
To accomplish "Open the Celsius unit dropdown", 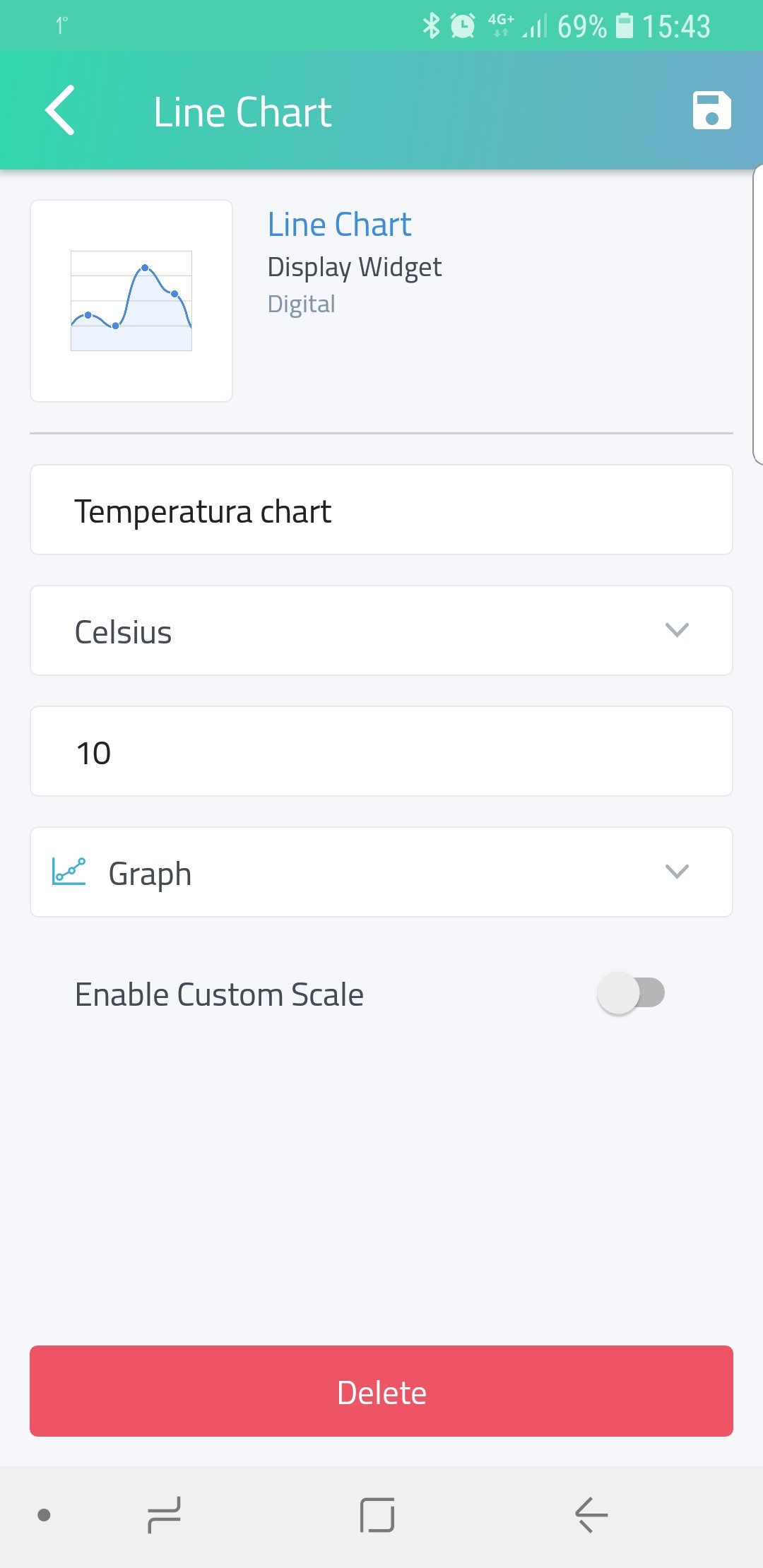I will click(x=381, y=631).
